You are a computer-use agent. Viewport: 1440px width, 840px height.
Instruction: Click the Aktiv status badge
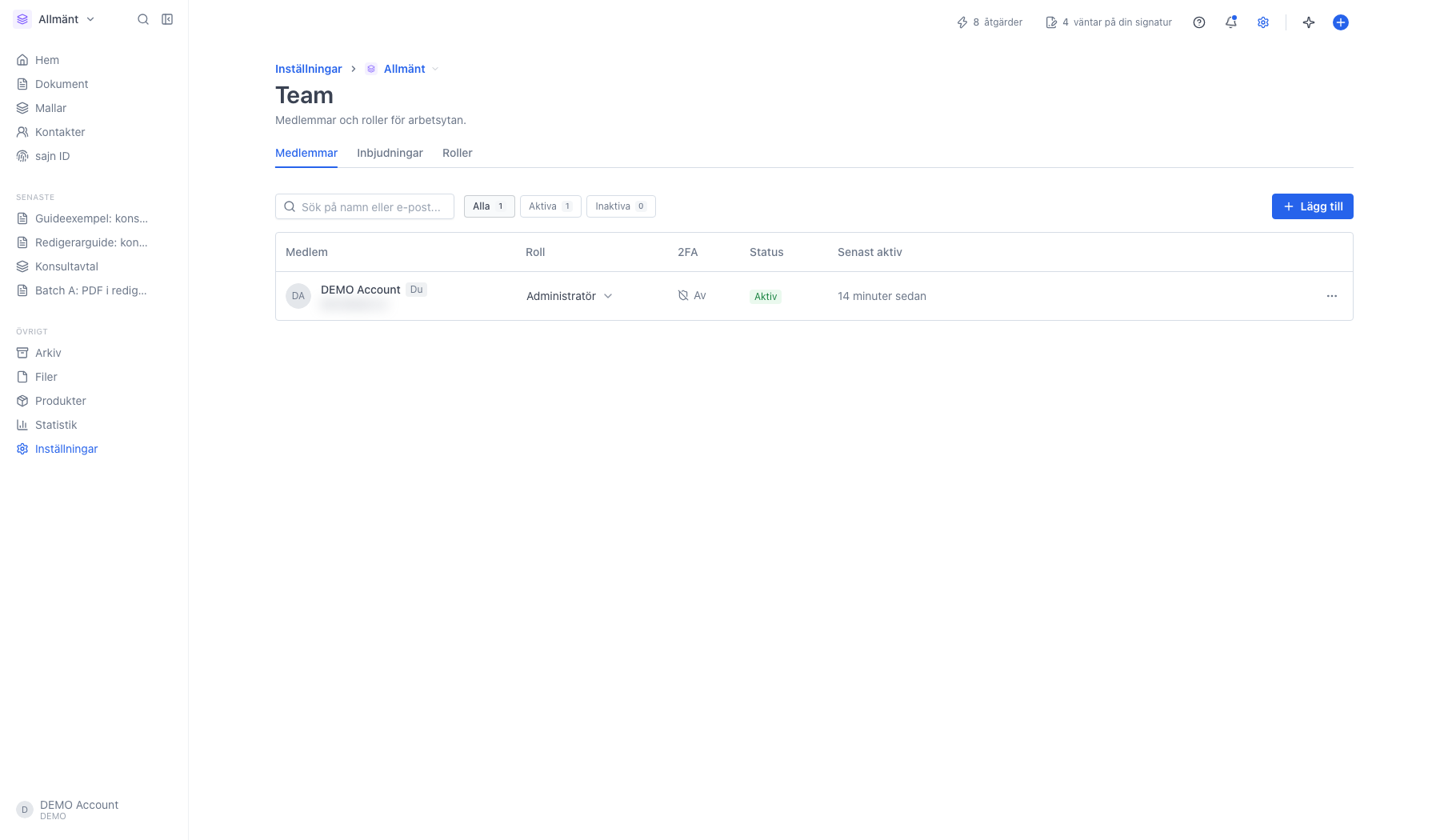(x=766, y=296)
